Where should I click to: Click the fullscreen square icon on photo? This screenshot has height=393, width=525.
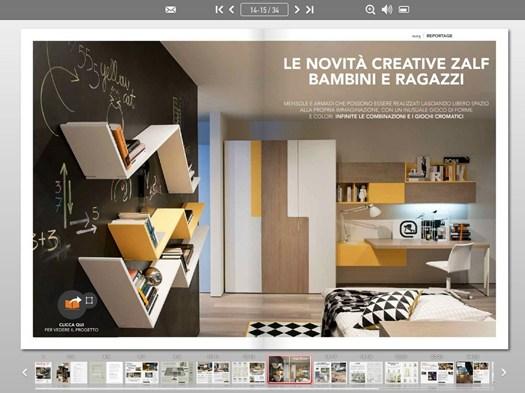(89, 300)
